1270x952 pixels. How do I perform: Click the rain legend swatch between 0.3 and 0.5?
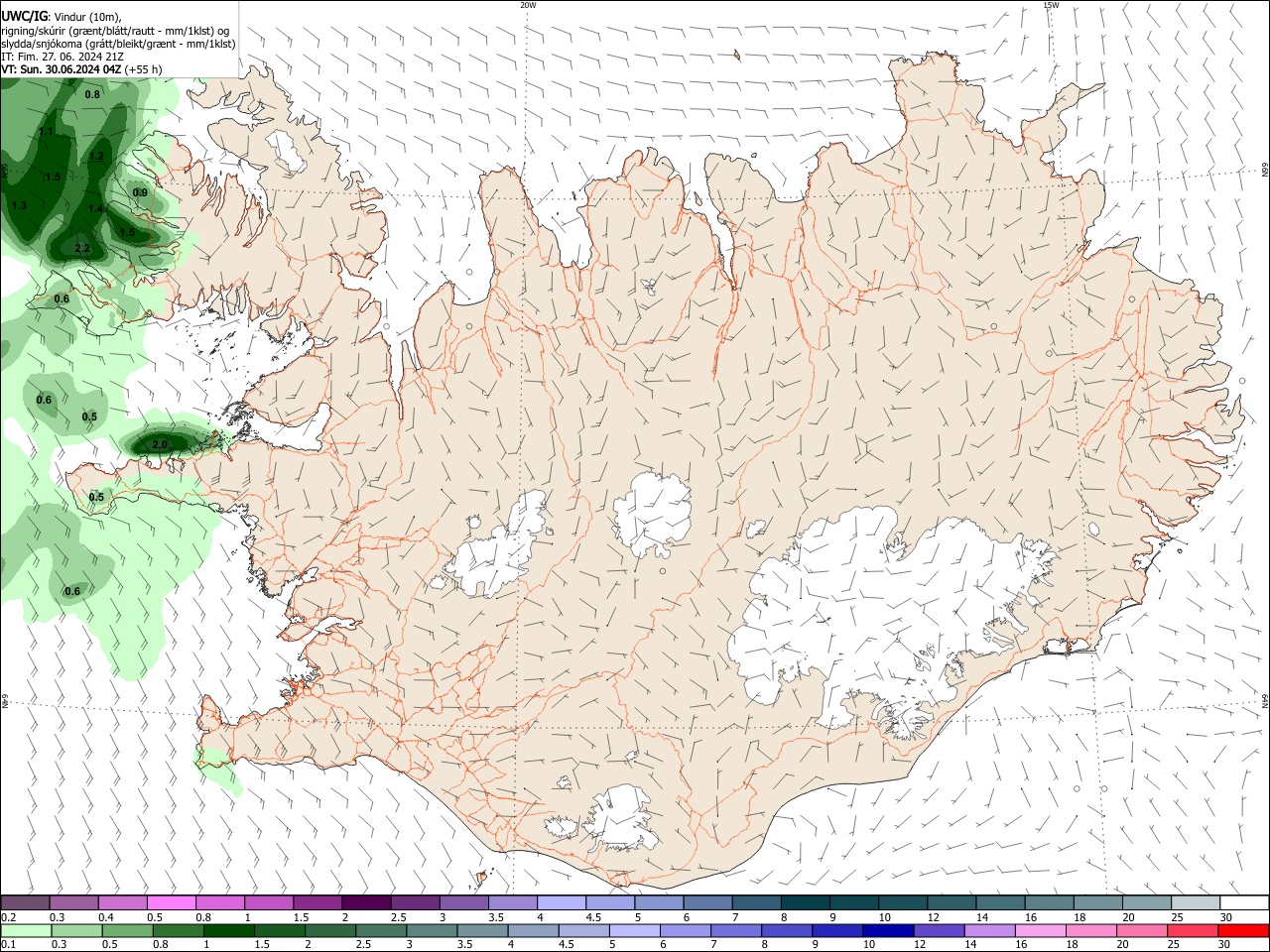(x=77, y=931)
